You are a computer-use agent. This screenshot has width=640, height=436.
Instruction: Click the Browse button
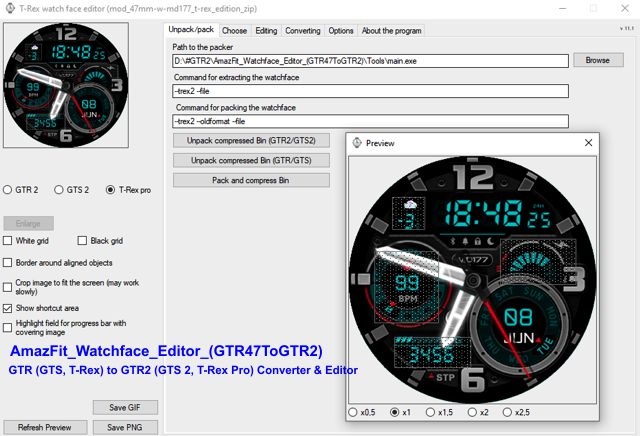tap(598, 60)
